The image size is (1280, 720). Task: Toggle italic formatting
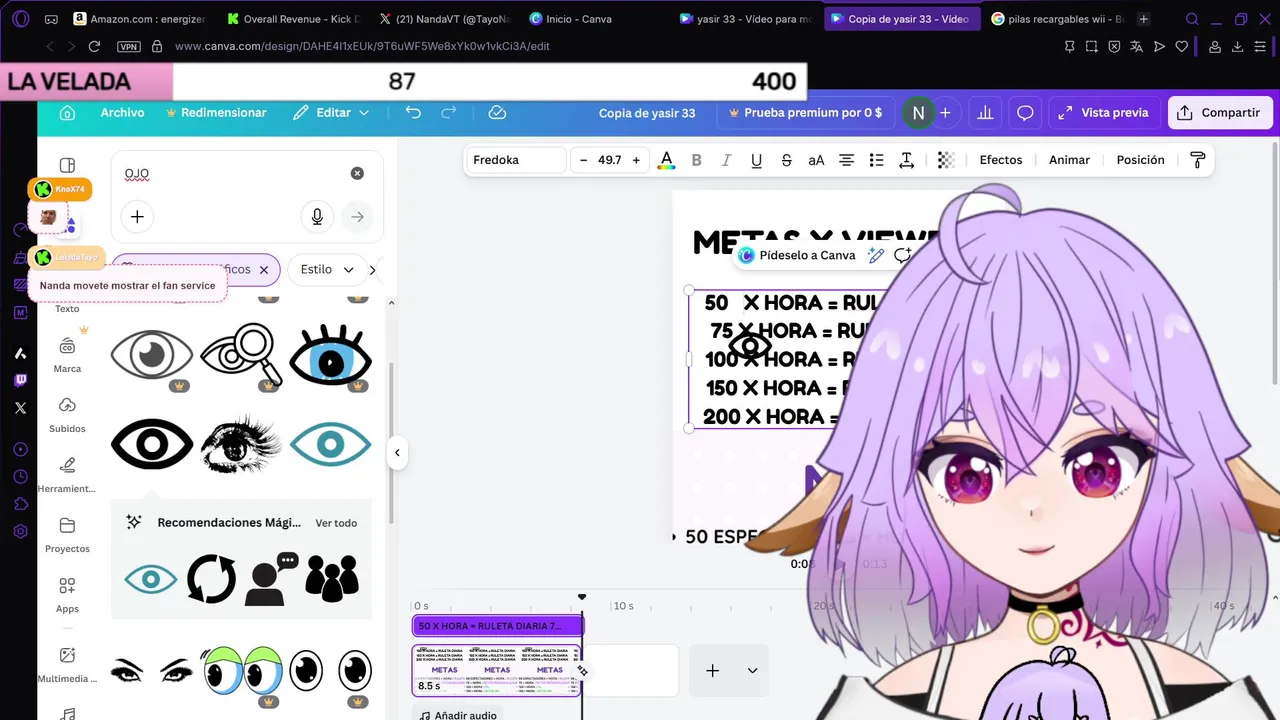tap(726, 160)
